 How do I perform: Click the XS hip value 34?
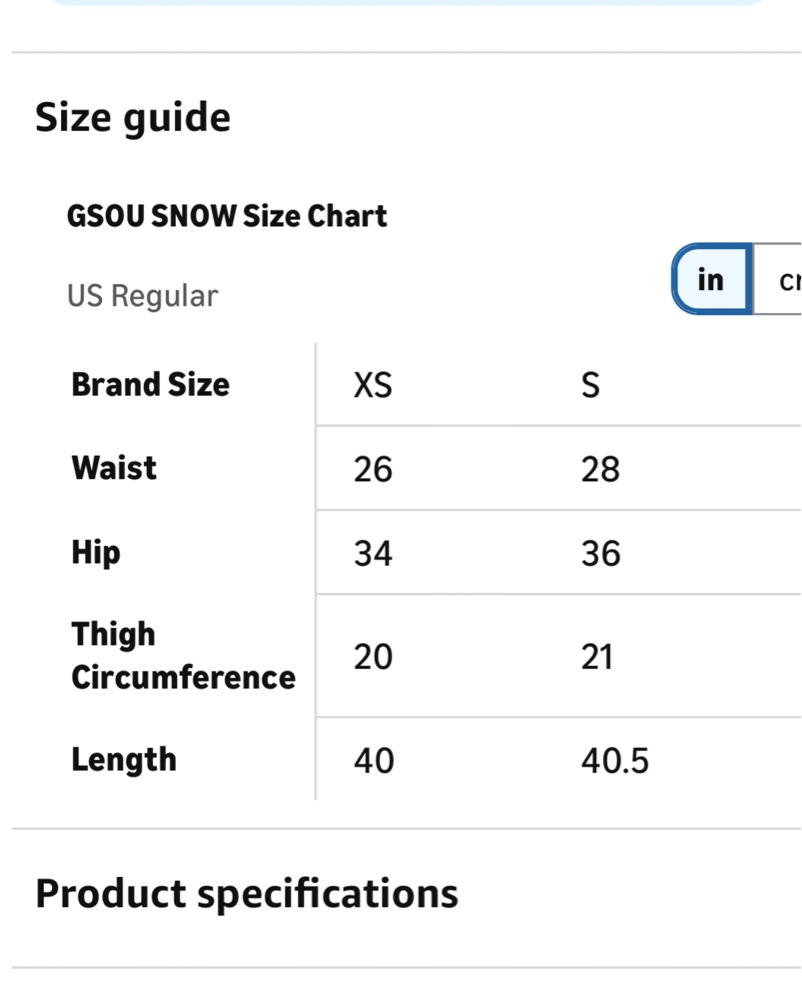click(373, 554)
